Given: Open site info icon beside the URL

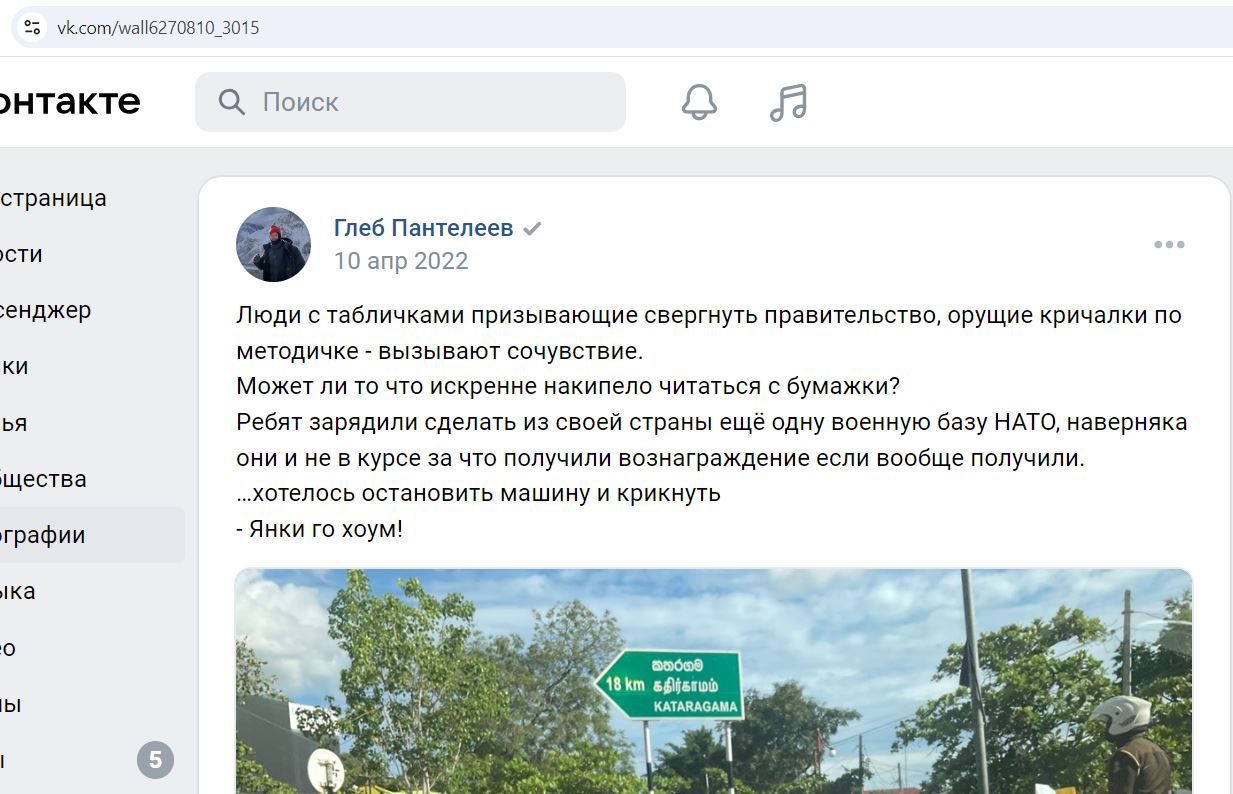Looking at the screenshot, I should pyautogui.click(x=32, y=27).
